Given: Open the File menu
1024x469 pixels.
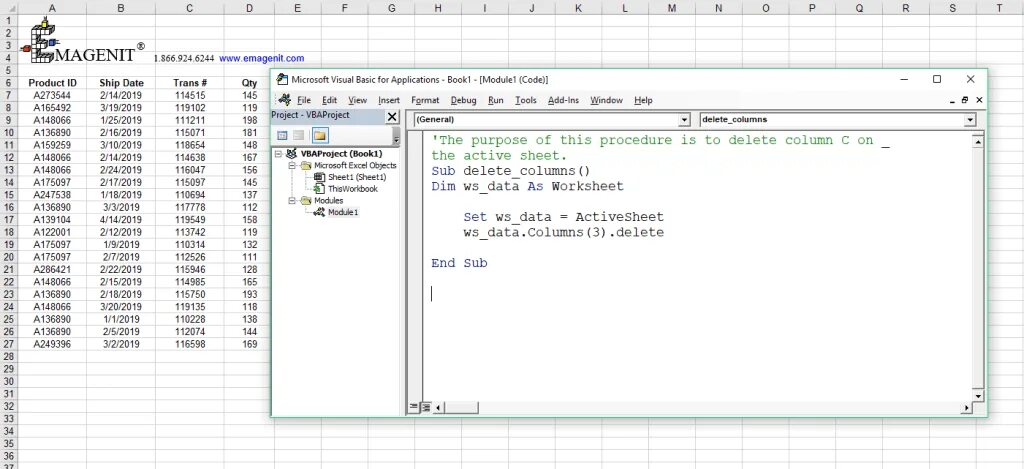Looking at the screenshot, I should (x=304, y=100).
